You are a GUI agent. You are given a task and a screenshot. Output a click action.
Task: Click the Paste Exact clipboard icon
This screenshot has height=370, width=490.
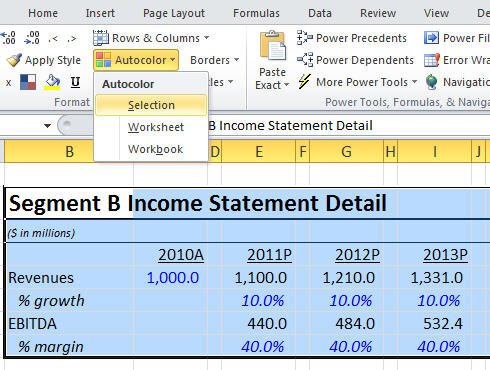[273, 45]
